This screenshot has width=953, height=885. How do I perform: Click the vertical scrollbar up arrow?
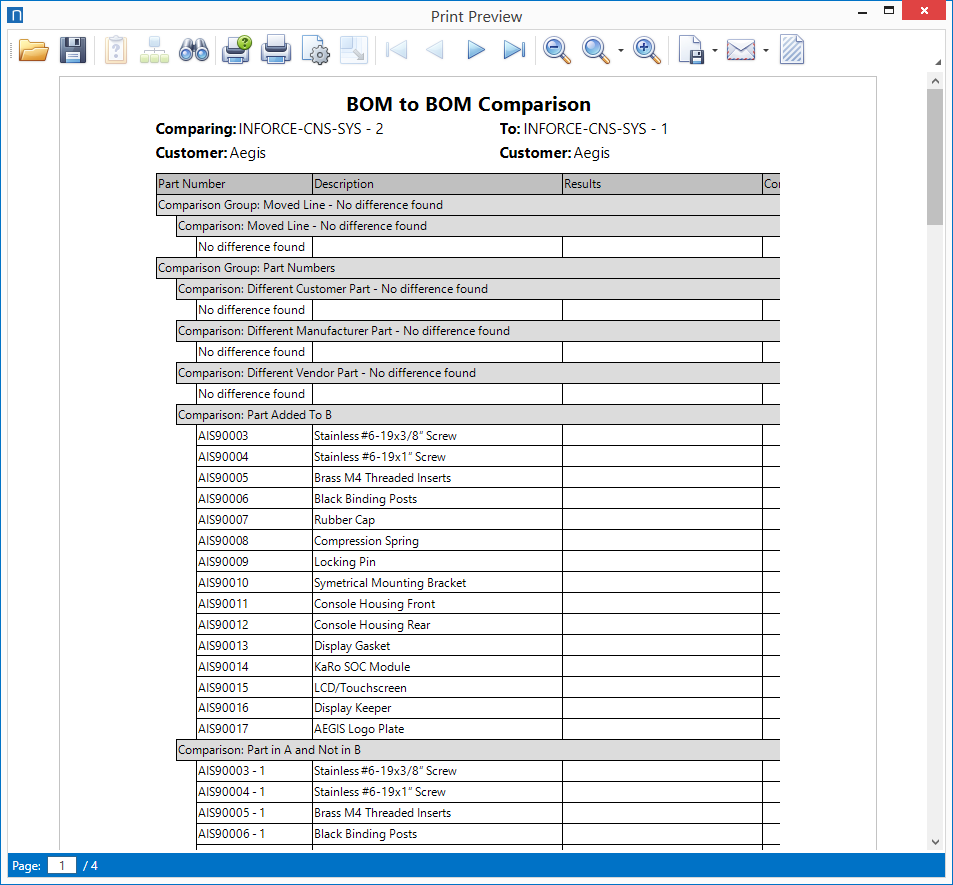[935, 80]
